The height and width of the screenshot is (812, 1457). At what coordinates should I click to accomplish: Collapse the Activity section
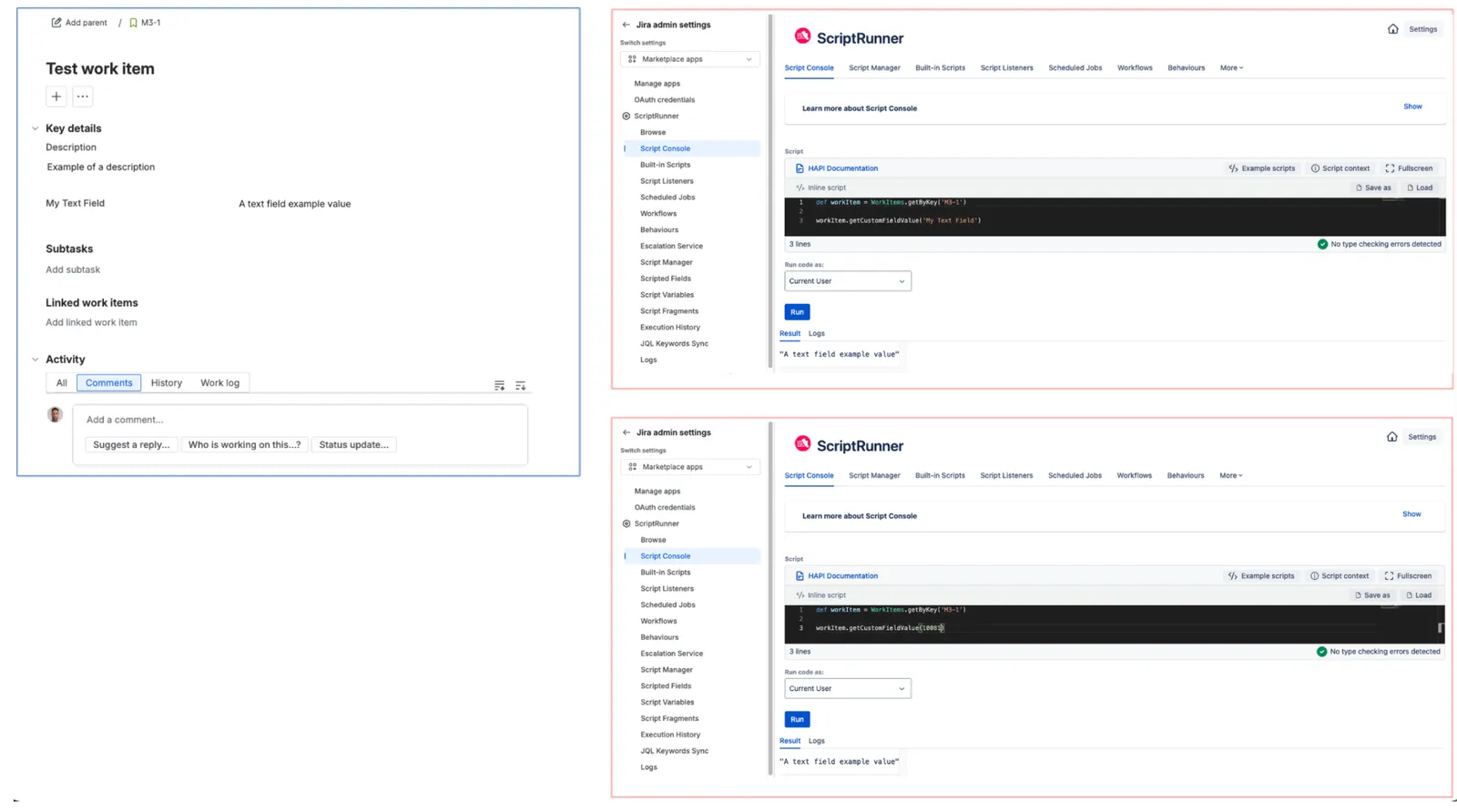[36, 360]
